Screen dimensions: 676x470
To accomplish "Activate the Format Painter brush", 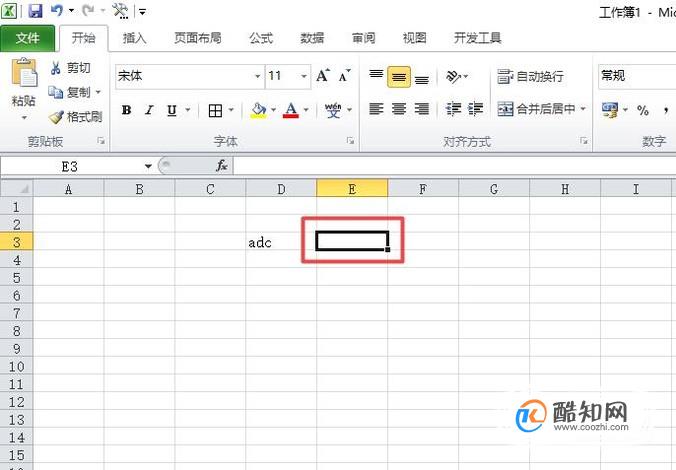I will pos(56,117).
